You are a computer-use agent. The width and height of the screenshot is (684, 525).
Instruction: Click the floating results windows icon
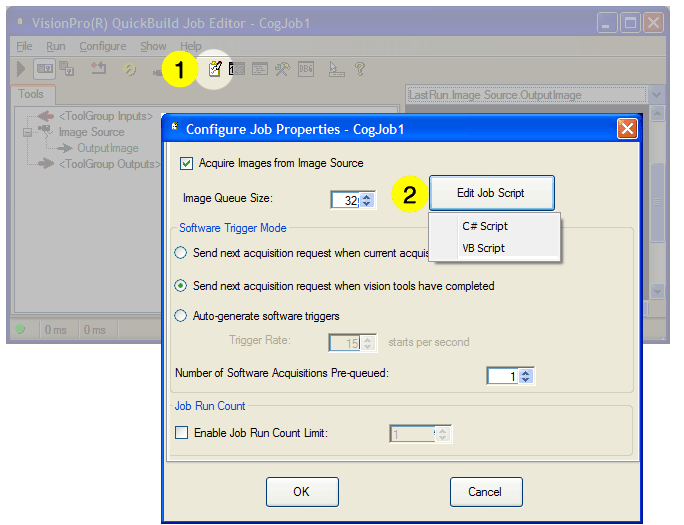point(67,68)
